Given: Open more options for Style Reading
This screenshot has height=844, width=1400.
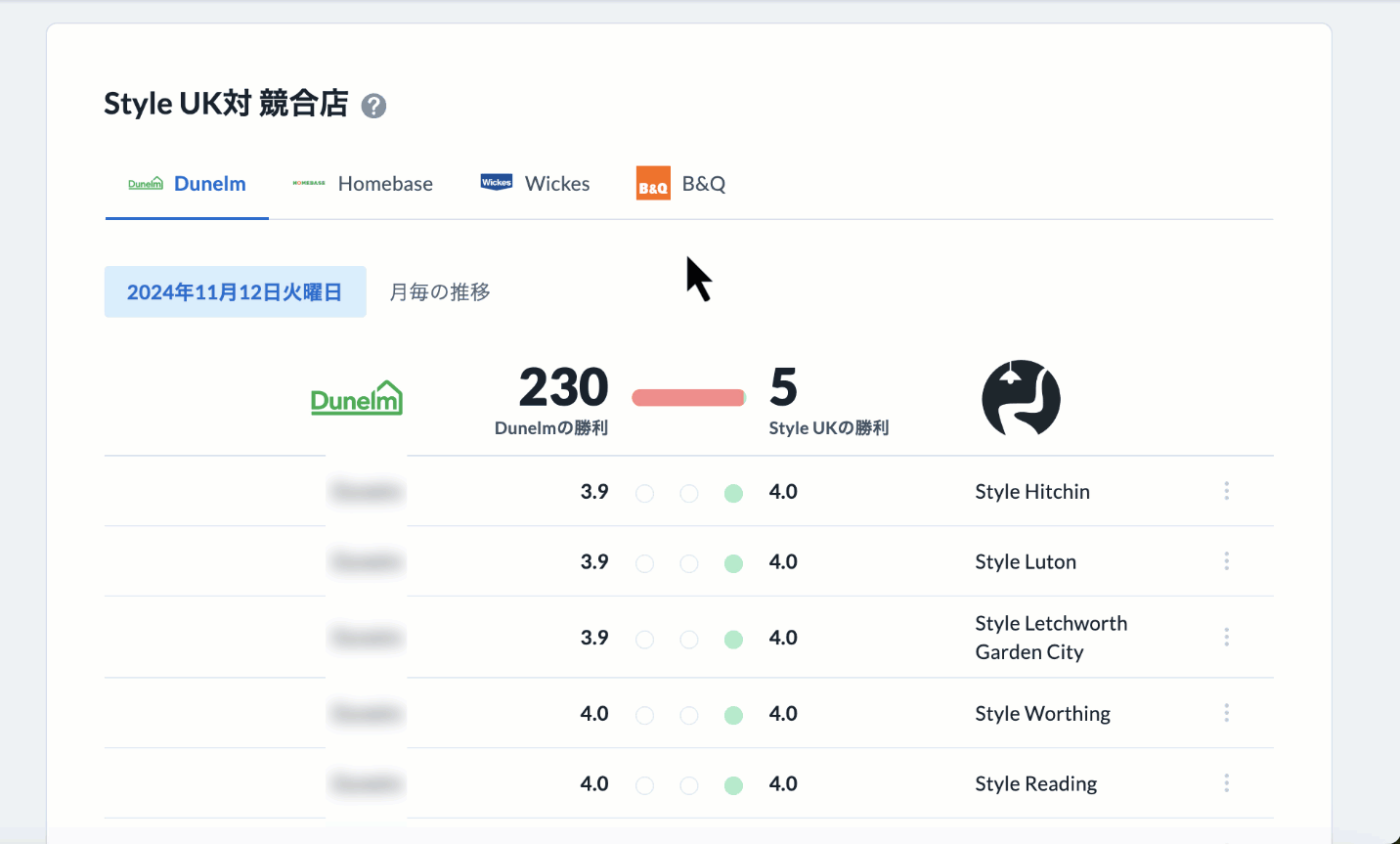Looking at the screenshot, I should (x=1226, y=783).
